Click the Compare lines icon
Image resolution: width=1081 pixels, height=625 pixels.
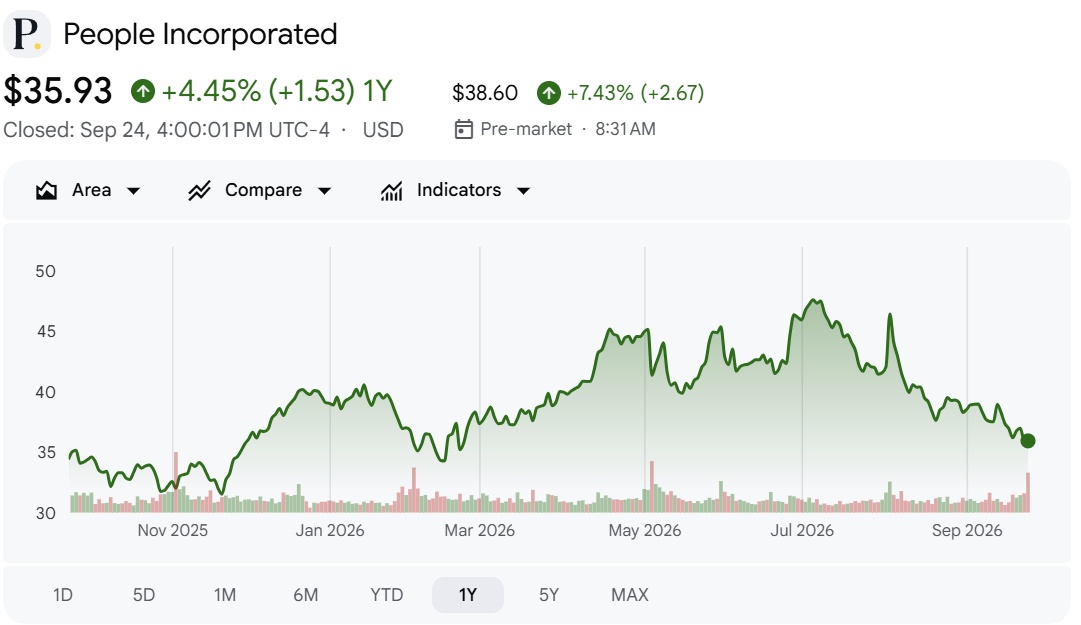(x=199, y=190)
